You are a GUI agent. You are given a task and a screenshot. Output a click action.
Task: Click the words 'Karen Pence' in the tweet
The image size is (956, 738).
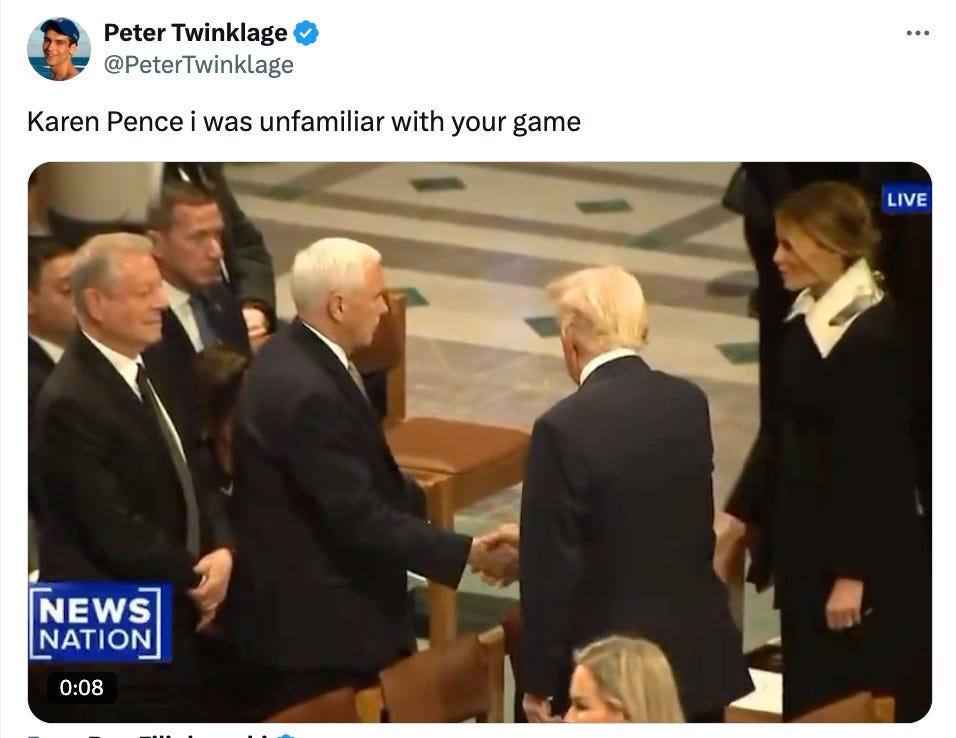[105, 121]
